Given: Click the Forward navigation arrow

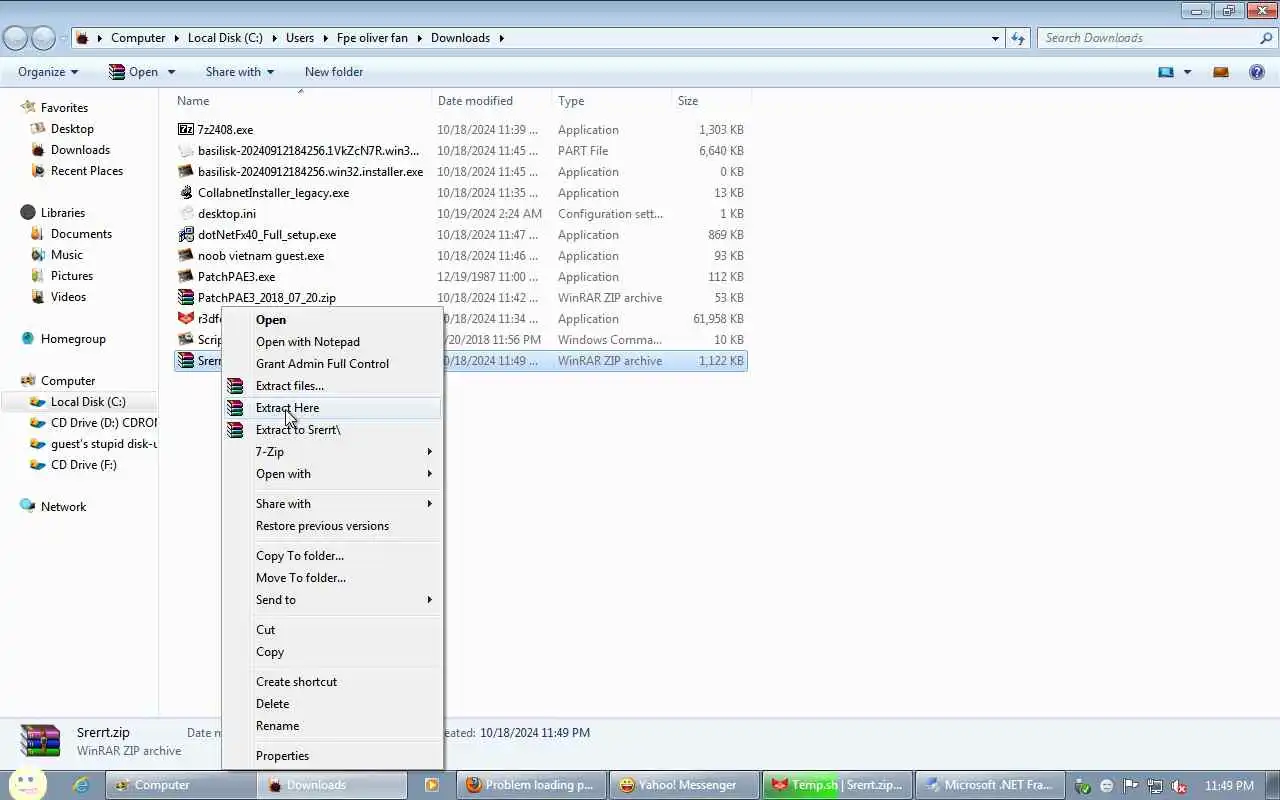Looking at the screenshot, I should [43, 38].
